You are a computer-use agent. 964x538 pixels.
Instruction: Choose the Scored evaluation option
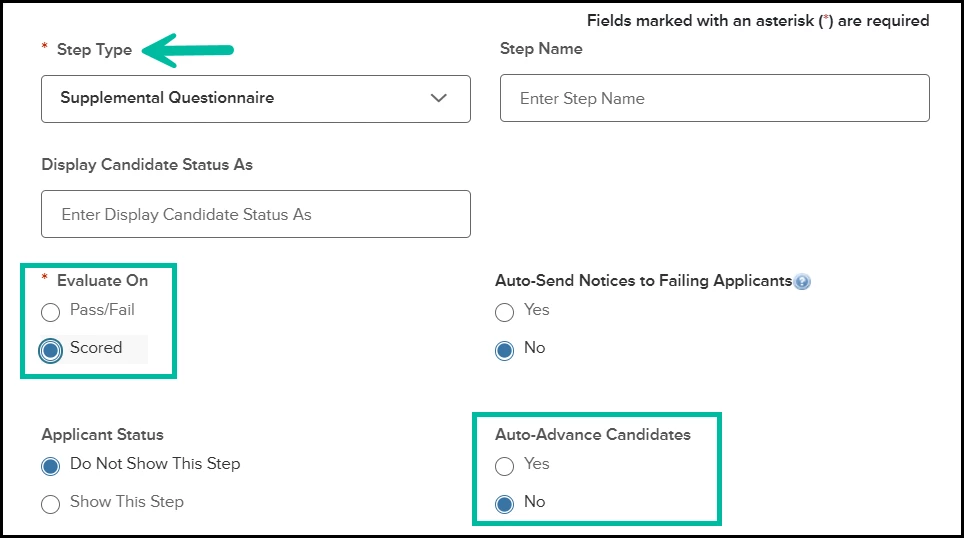[51, 350]
